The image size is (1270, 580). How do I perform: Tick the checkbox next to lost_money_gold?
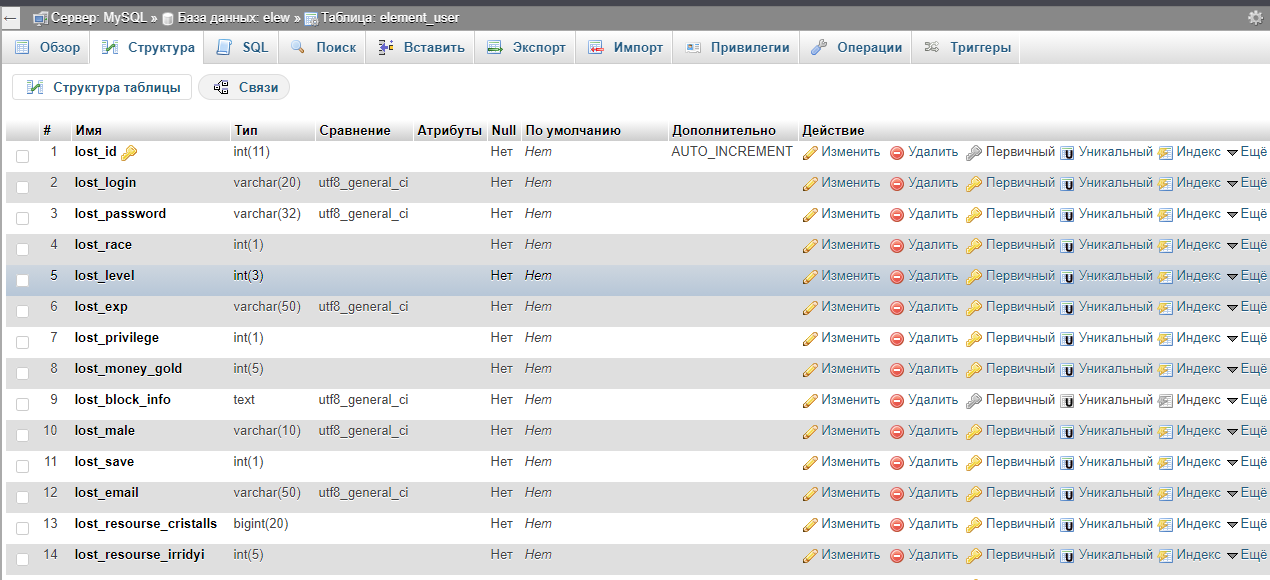(22, 373)
